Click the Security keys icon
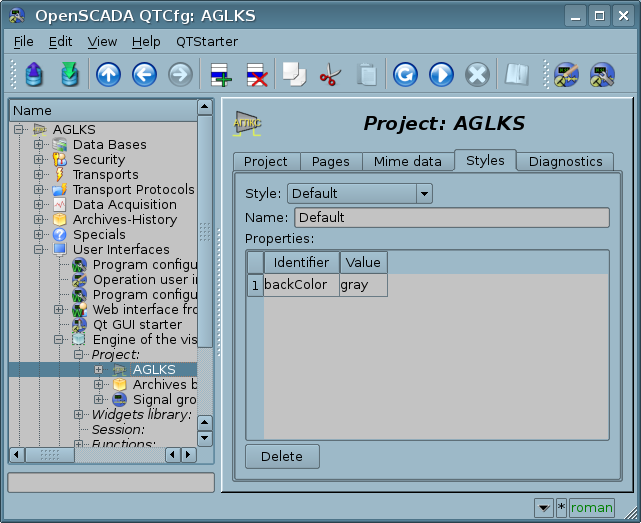Image resolution: width=641 pixels, height=523 pixels. point(60,159)
